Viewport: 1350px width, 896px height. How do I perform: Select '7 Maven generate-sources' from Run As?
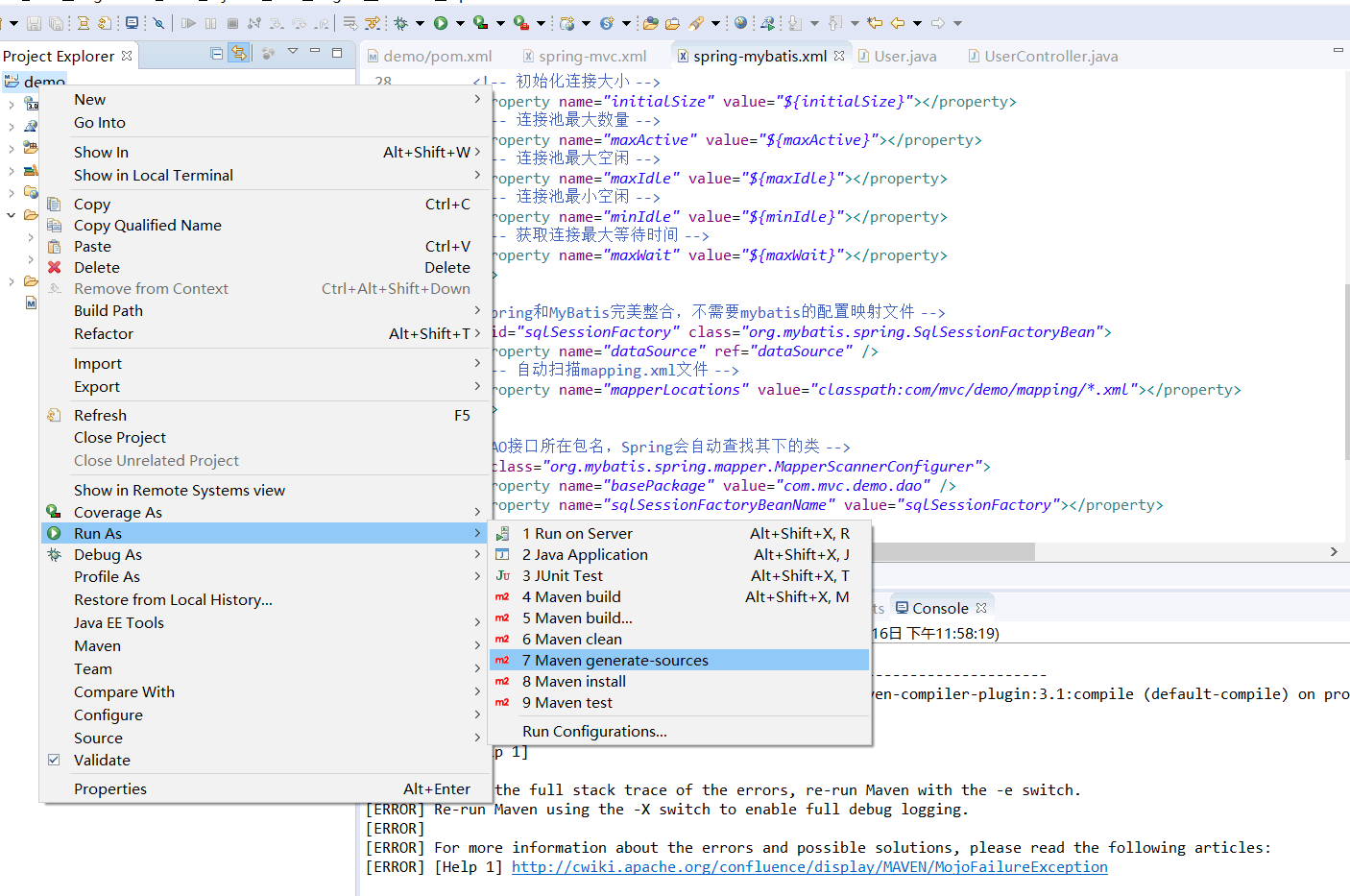click(x=615, y=660)
